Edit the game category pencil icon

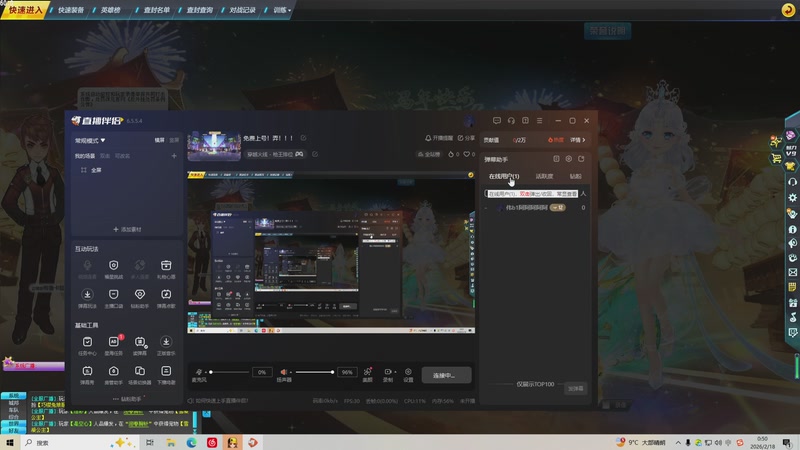pos(315,154)
